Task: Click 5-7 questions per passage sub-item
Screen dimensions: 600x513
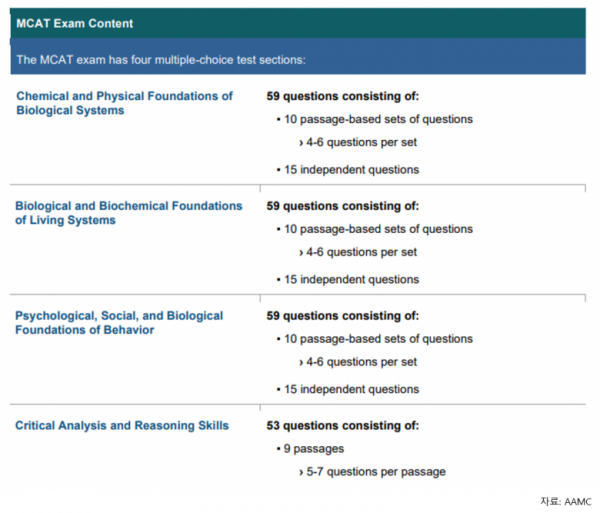Action: point(372,472)
